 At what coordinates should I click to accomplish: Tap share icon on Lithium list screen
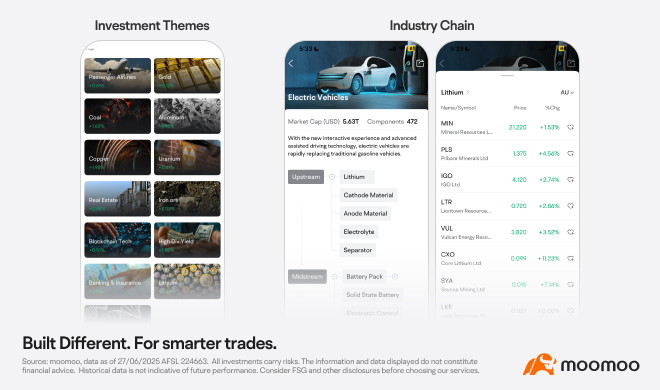point(571,64)
